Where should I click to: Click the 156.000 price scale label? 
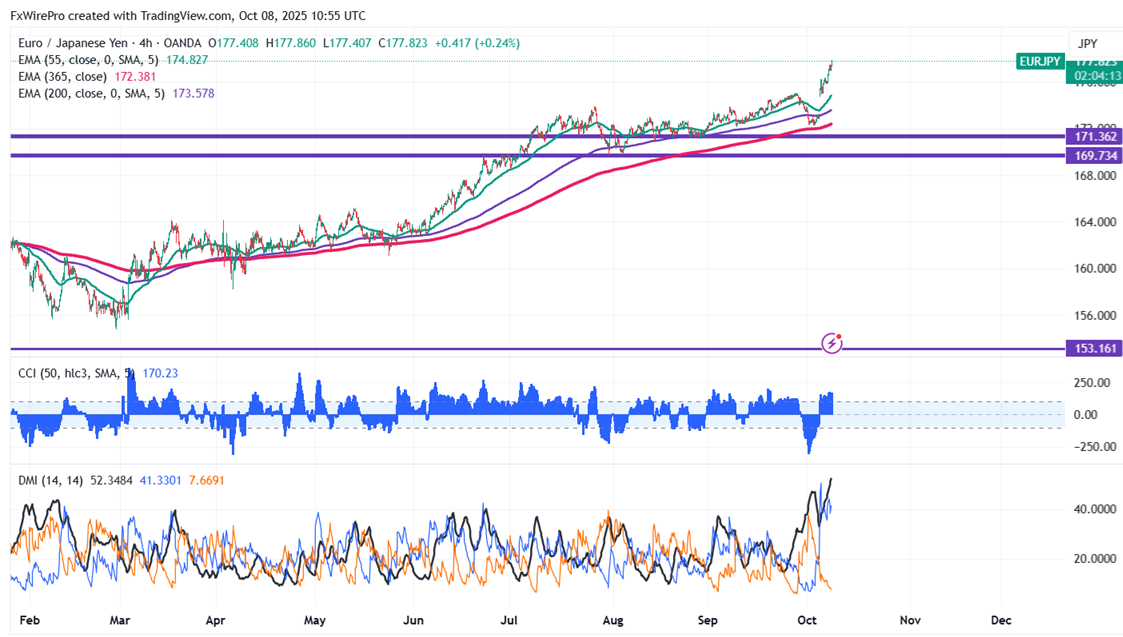click(x=1094, y=315)
